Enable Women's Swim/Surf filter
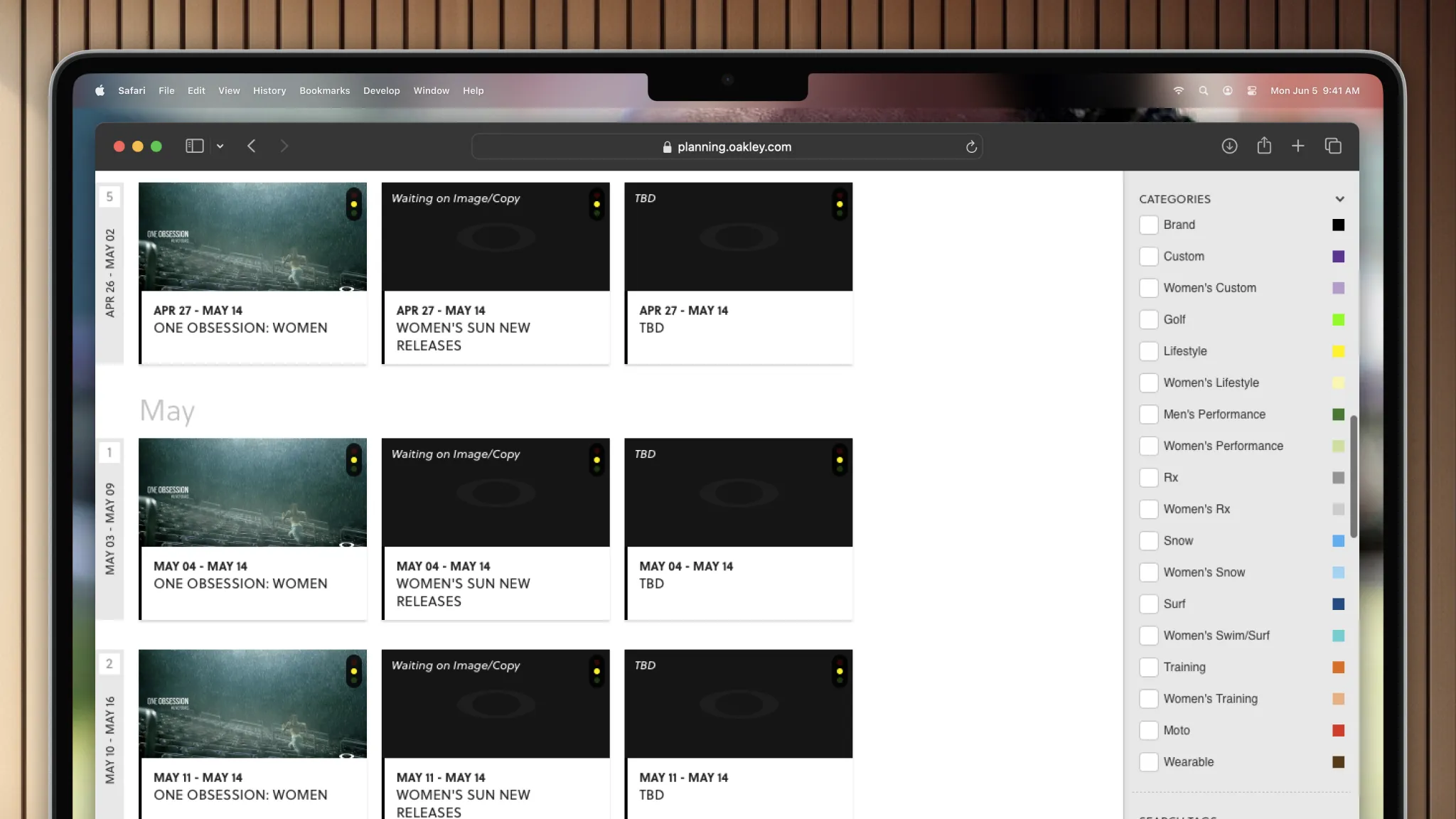 tap(1148, 636)
